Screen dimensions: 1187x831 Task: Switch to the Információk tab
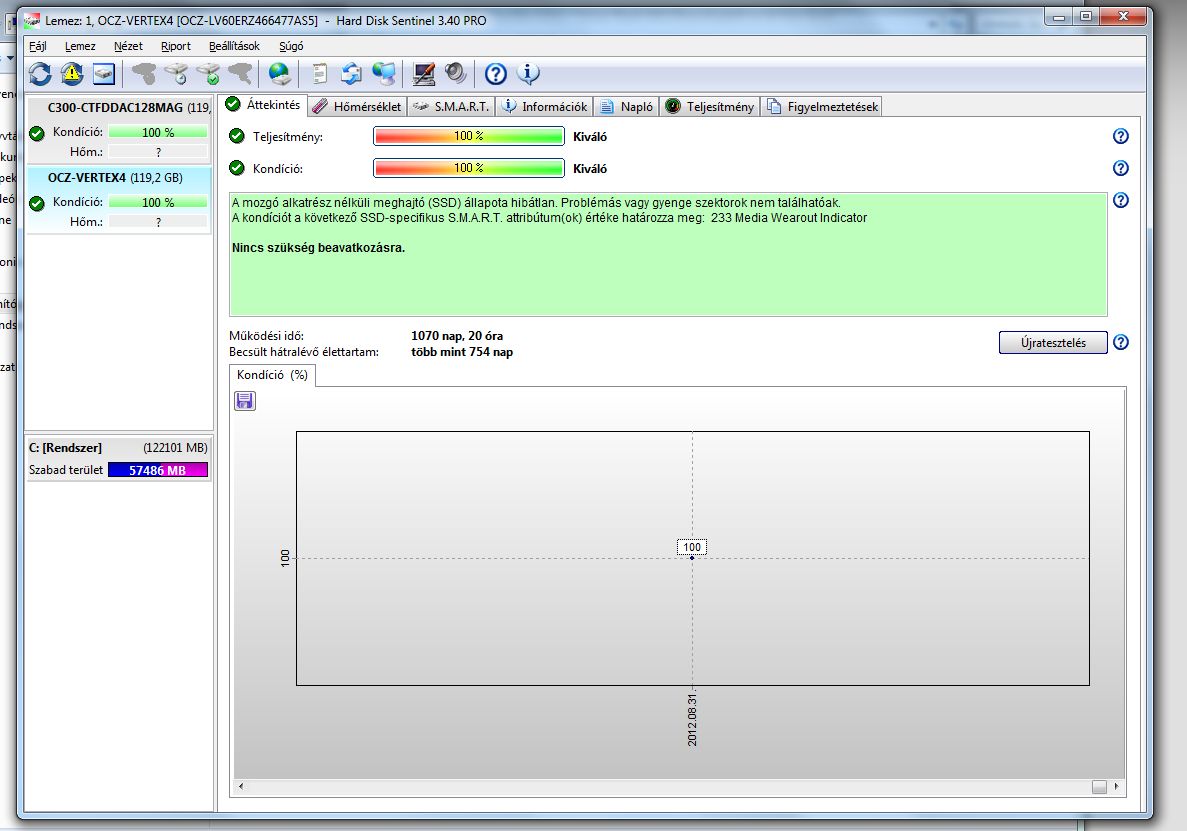(544, 107)
